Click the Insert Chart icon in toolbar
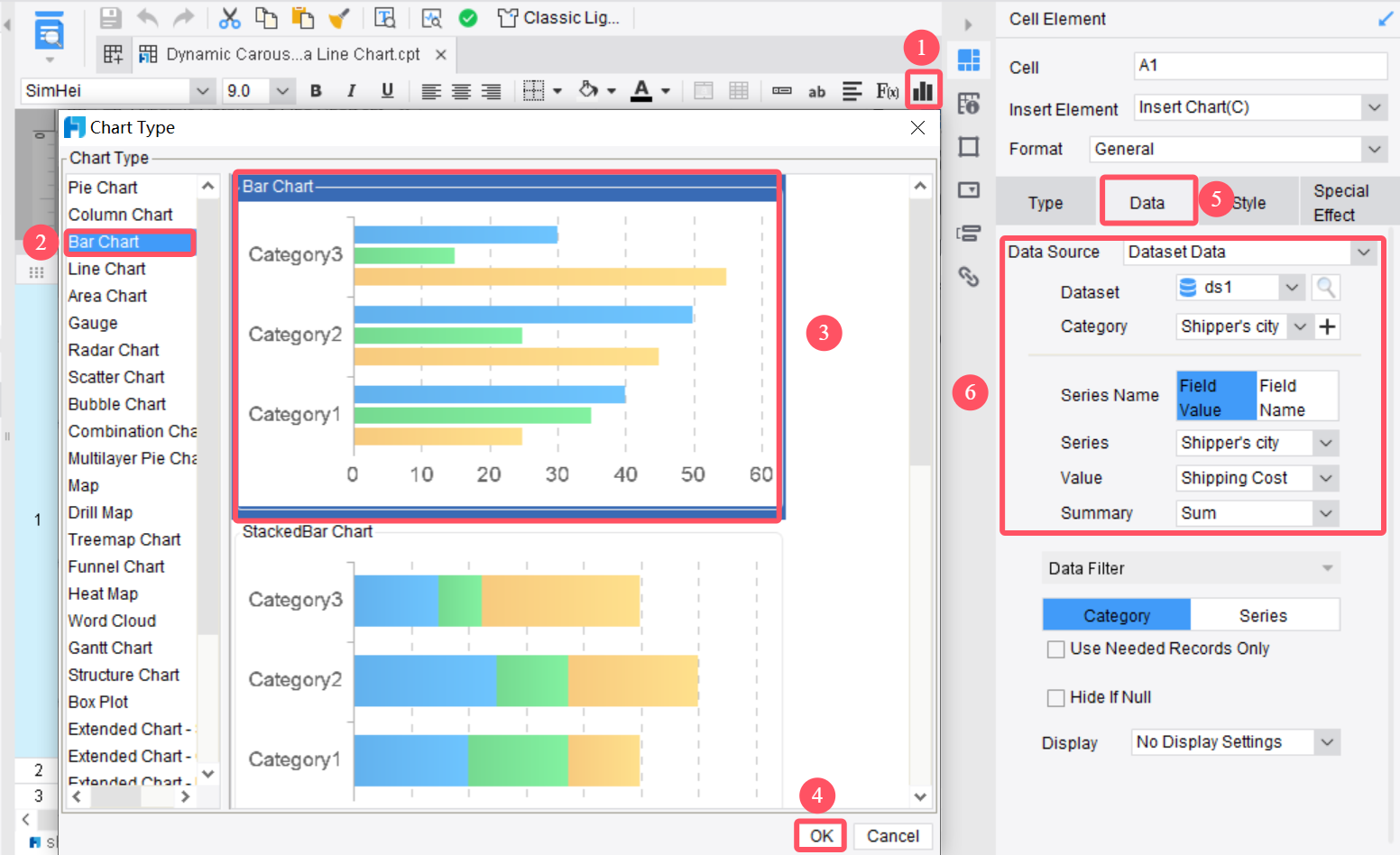The height and width of the screenshot is (855, 1400). 923,90
